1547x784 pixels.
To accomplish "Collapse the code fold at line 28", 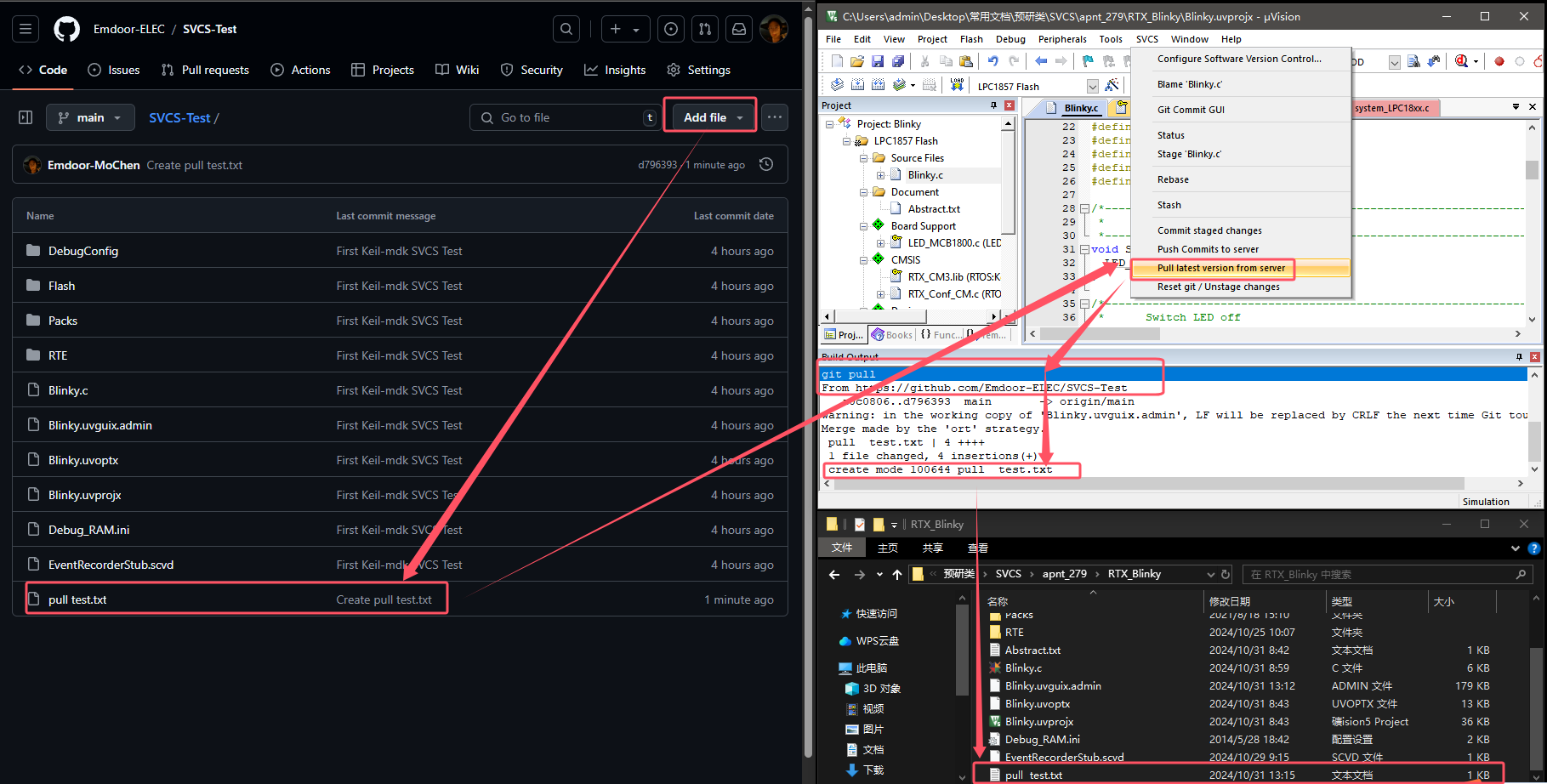I will (x=1084, y=208).
